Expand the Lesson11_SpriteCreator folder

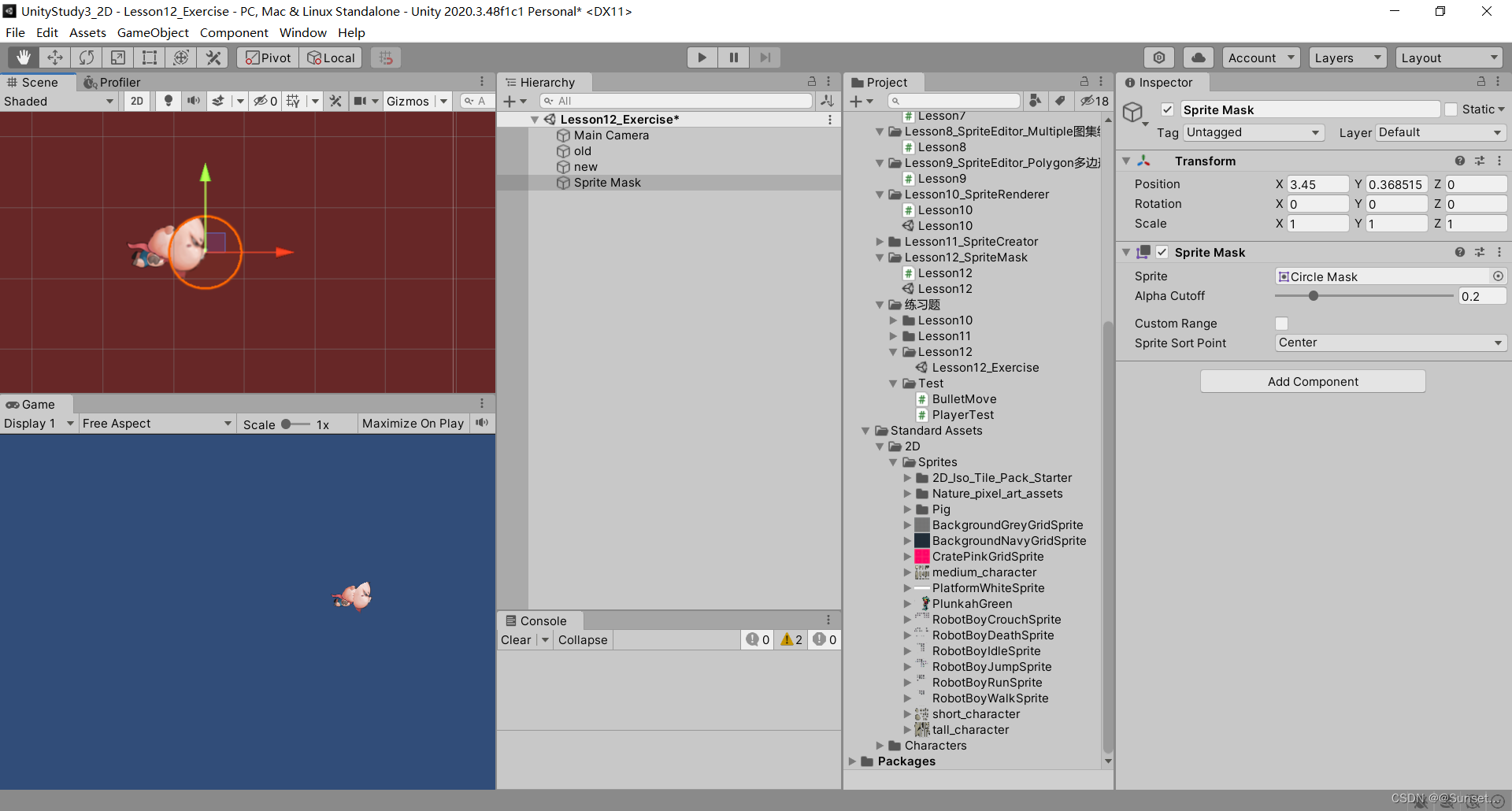point(880,242)
